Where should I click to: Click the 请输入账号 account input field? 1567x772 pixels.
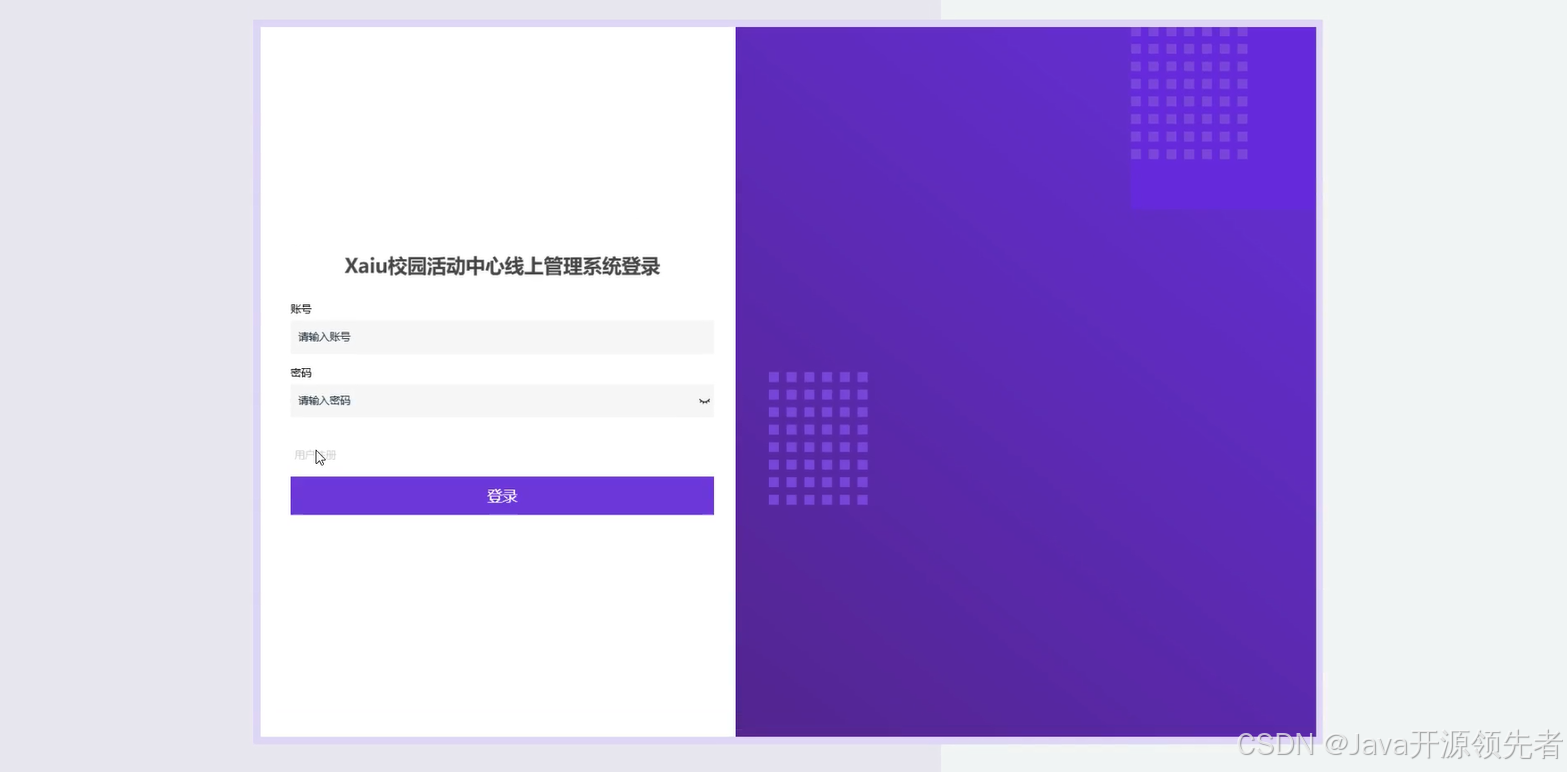[500, 337]
